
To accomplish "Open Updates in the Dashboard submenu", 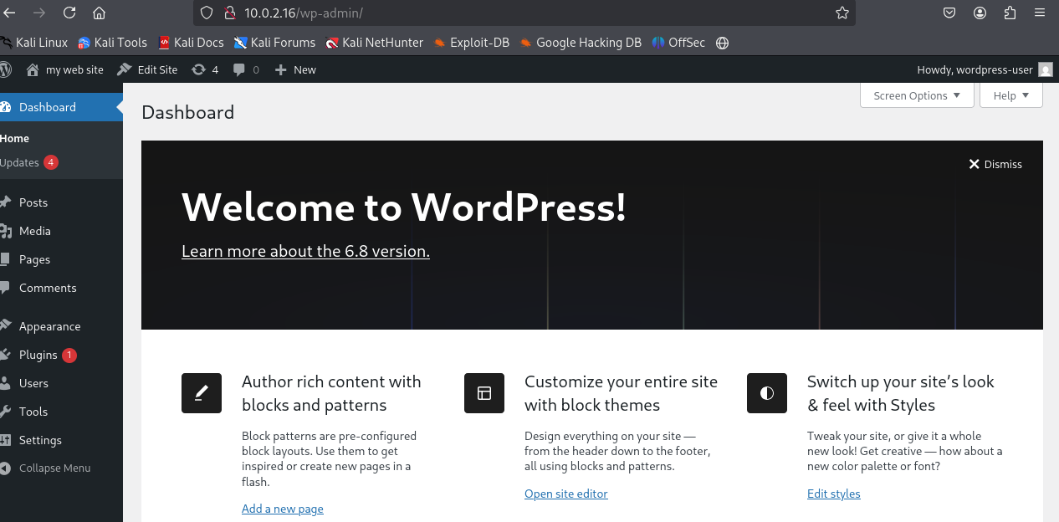I will (x=20, y=163).
